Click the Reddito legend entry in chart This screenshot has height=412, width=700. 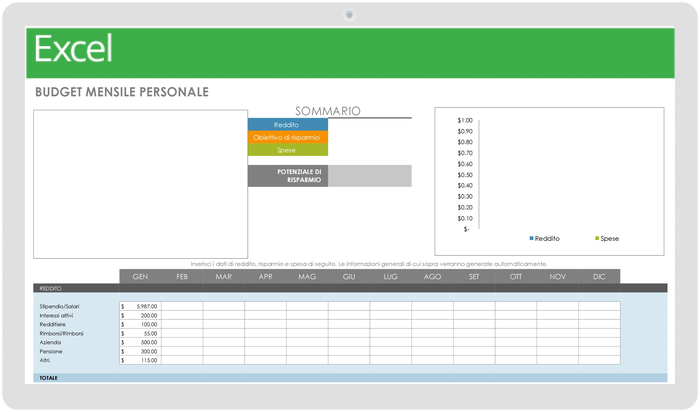coord(544,238)
